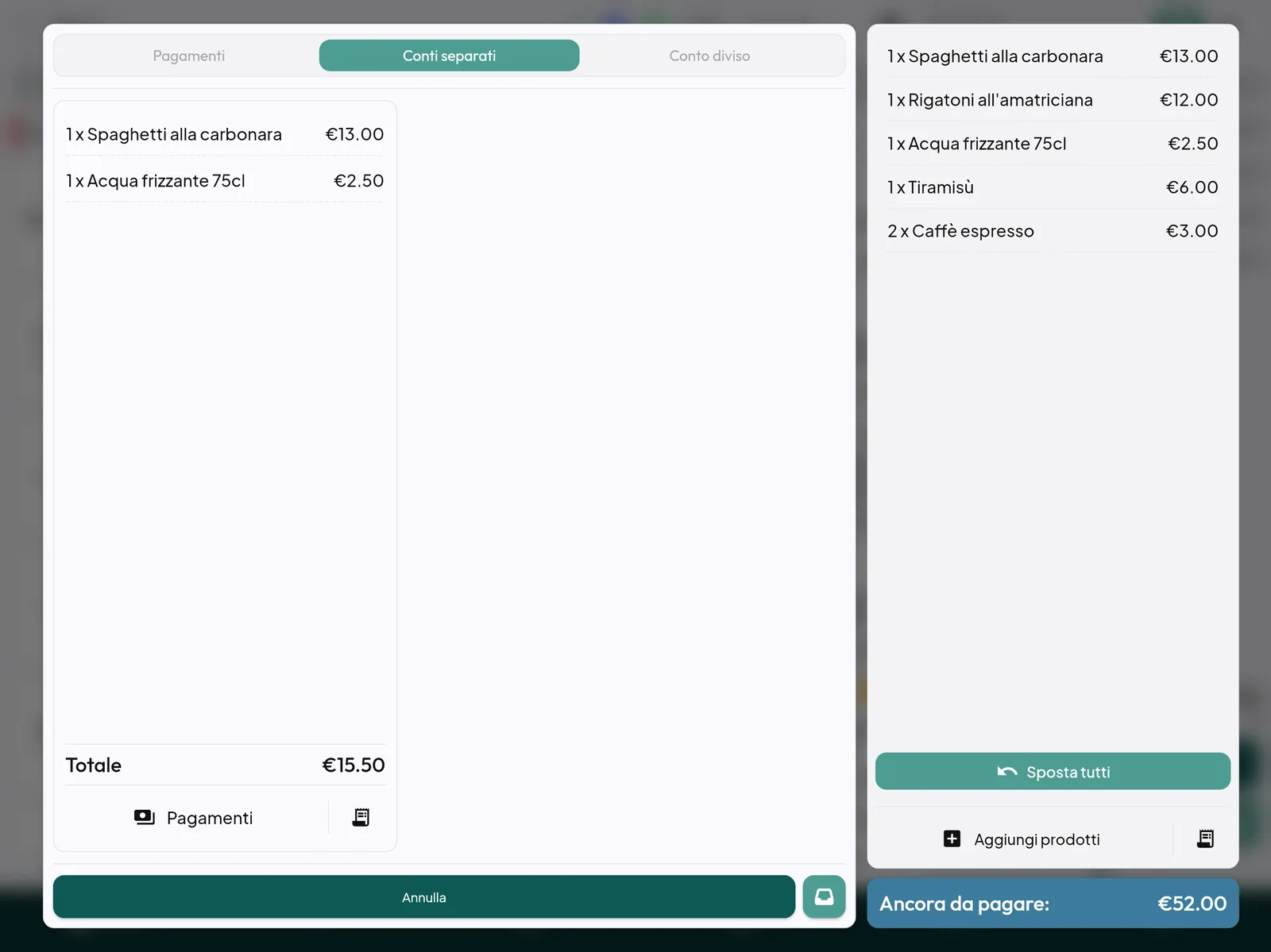Select Rigatoni all'amatriciana in the order list
The image size is (1271, 952).
(x=1053, y=100)
